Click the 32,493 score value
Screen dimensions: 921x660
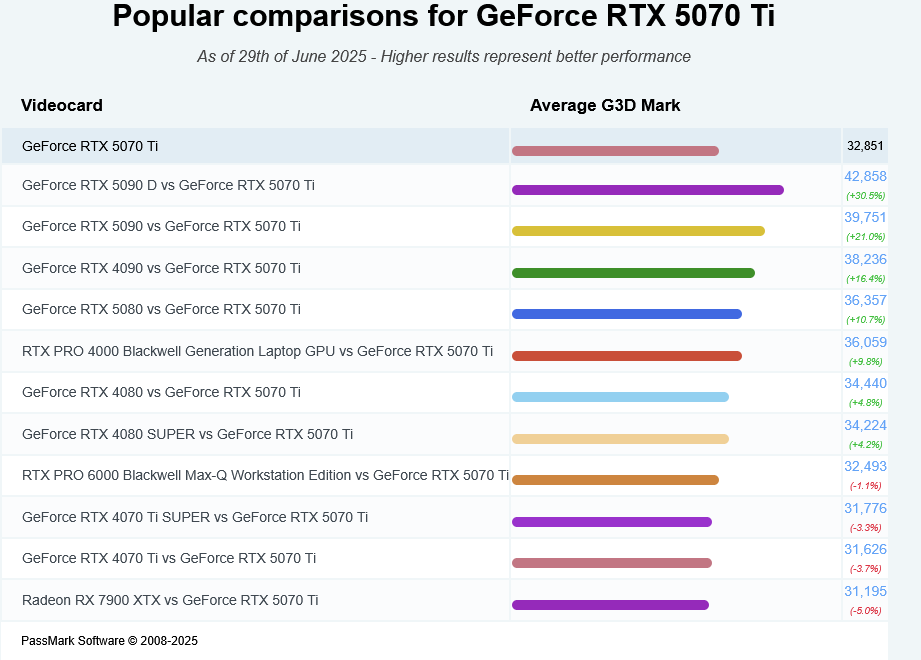click(x=865, y=467)
